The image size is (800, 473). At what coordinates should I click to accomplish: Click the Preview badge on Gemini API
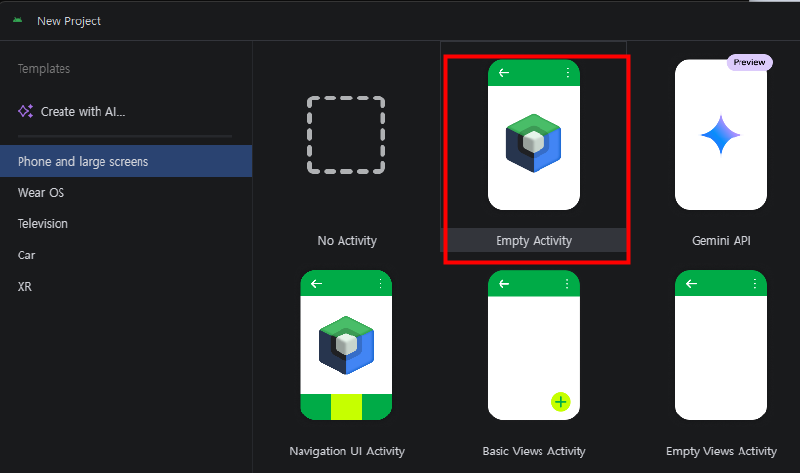[749, 62]
